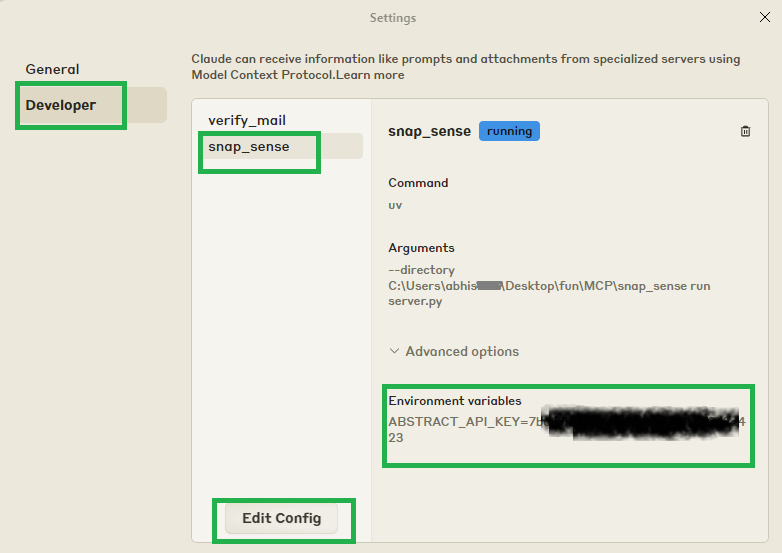782x553 pixels.
Task: Select snap_sense in the server list
Action: [249, 147]
